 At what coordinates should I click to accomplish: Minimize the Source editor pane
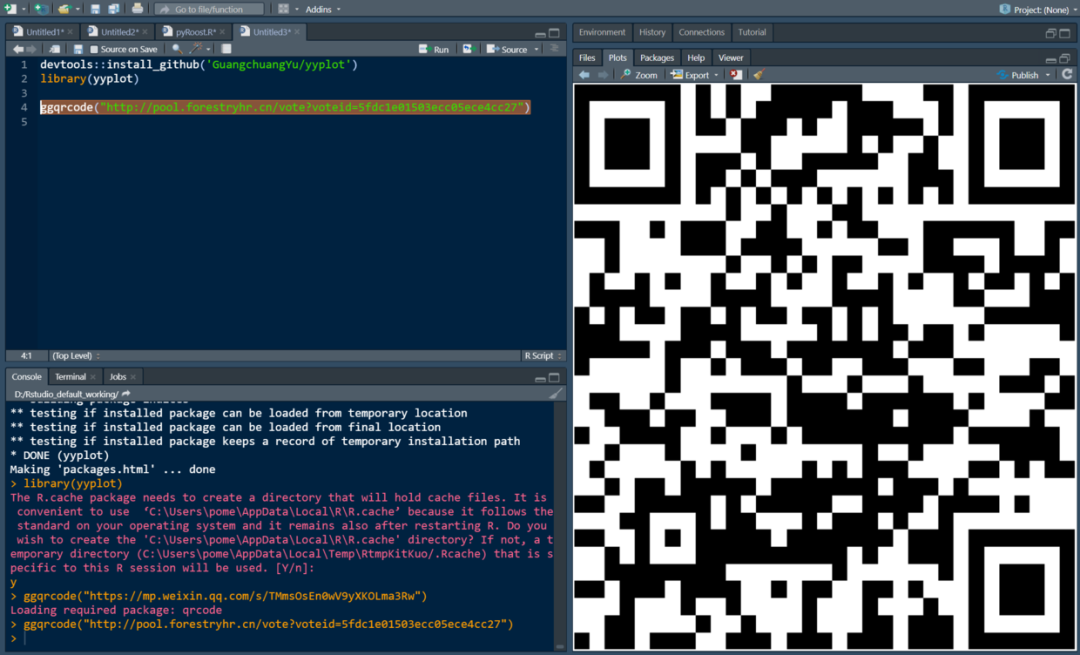tap(541, 34)
